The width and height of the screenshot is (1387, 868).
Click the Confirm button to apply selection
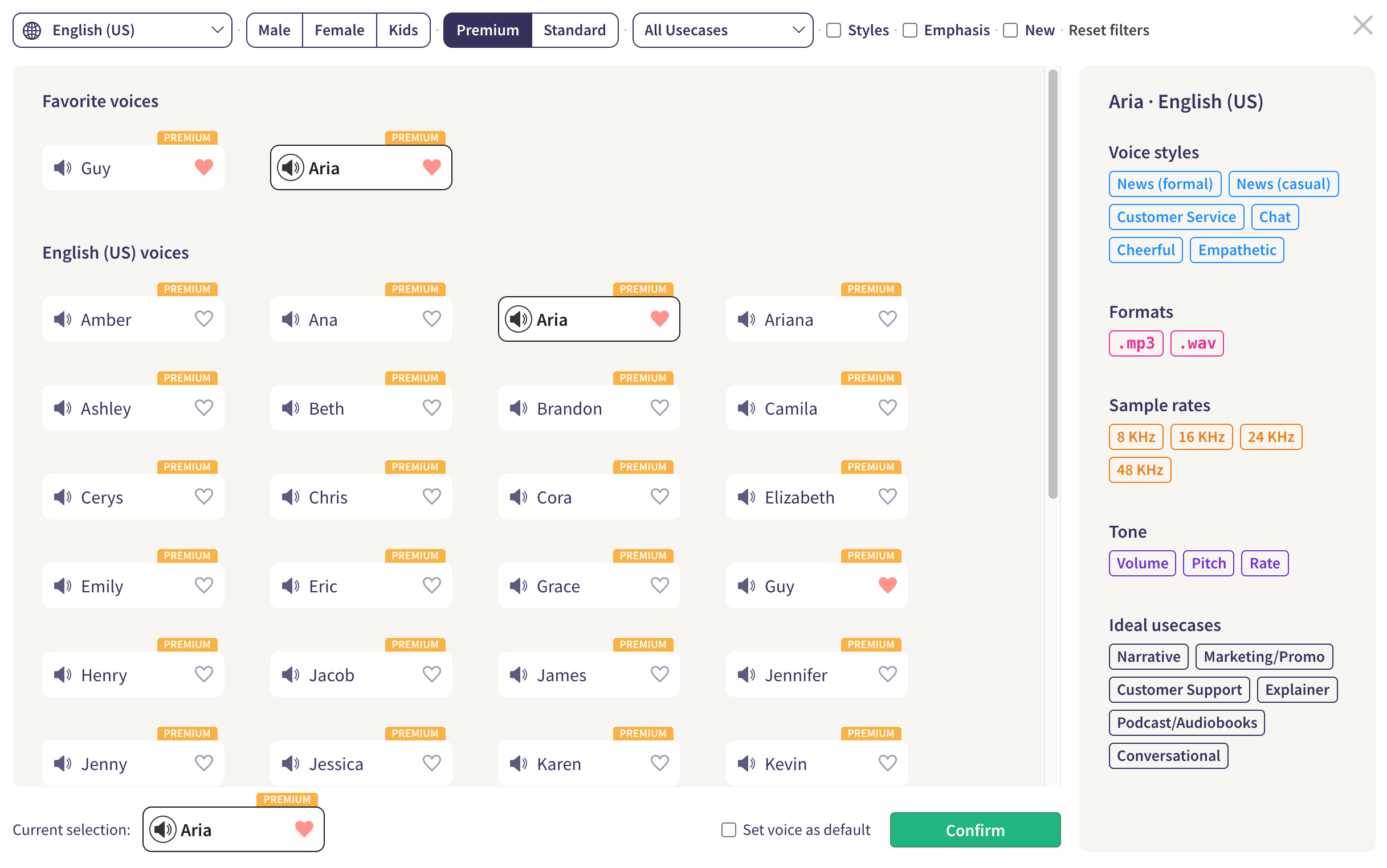point(974,829)
